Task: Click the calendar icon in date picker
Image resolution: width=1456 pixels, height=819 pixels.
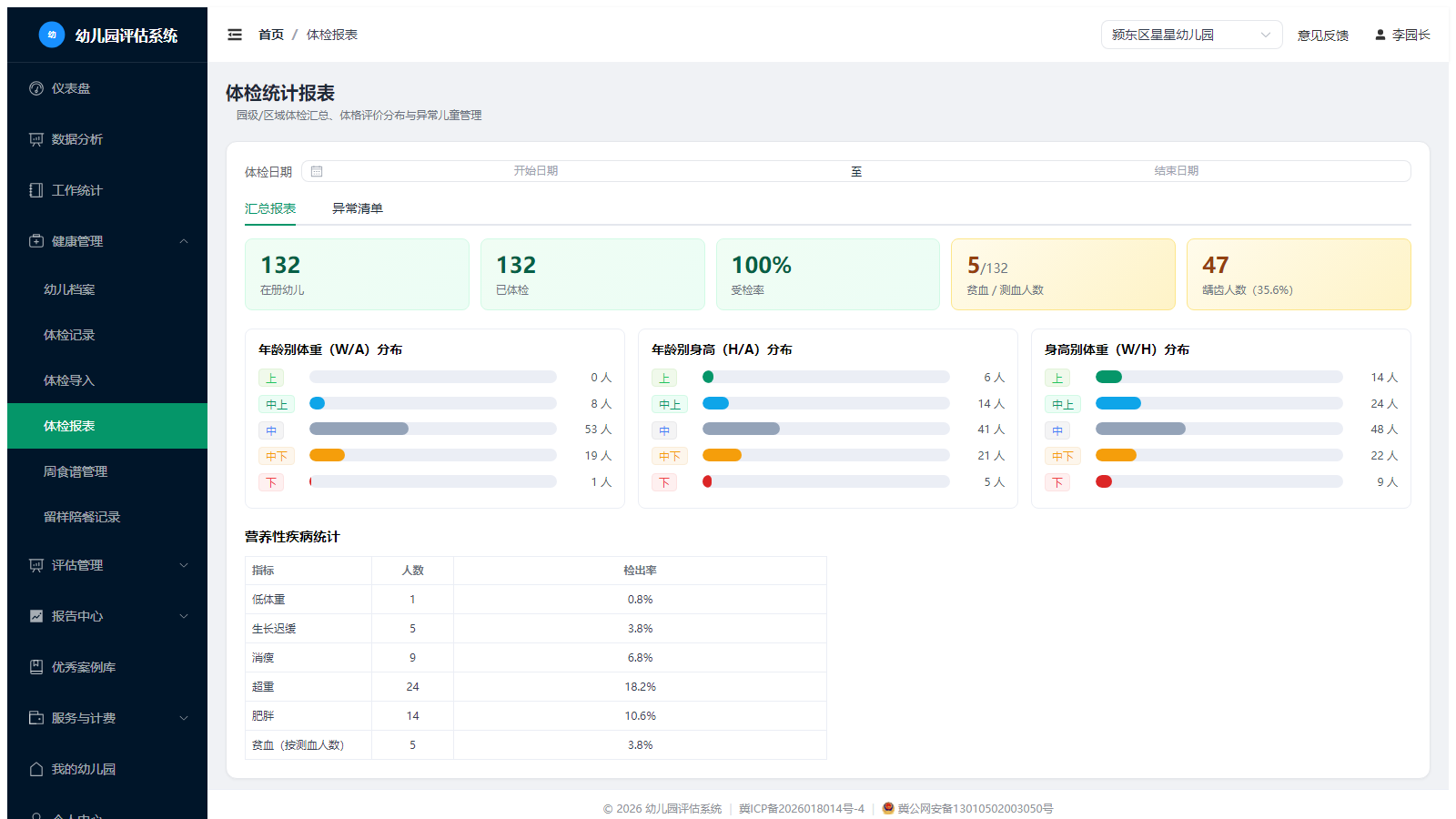Action: coord(317,171)
